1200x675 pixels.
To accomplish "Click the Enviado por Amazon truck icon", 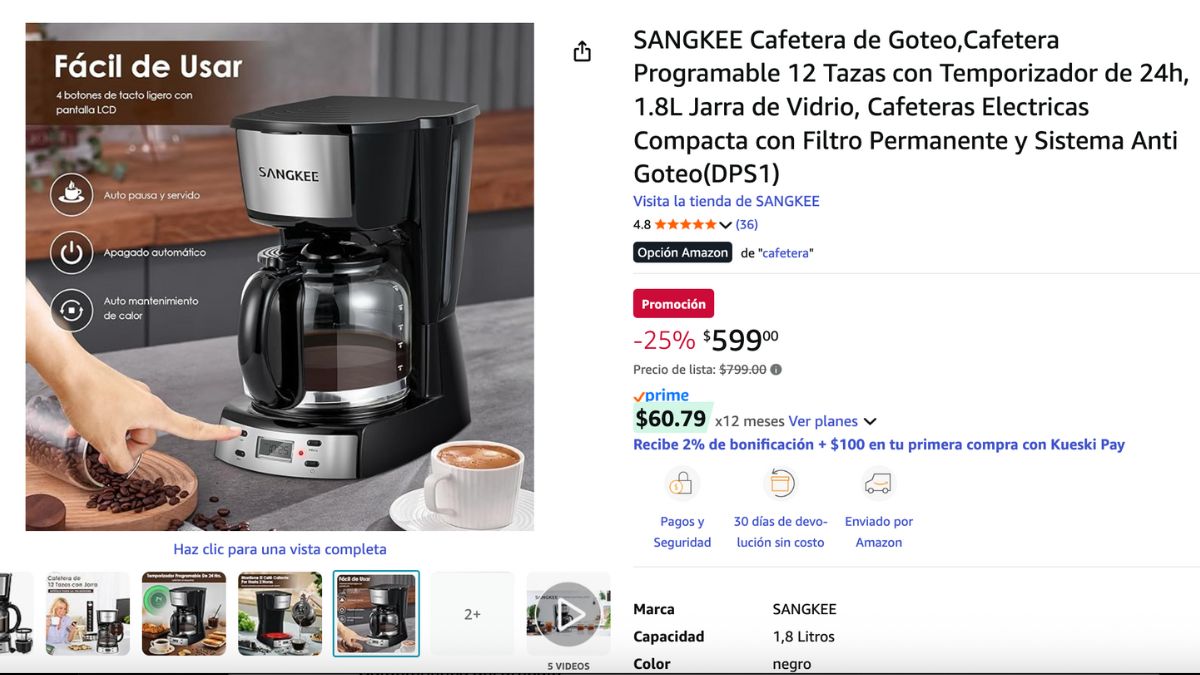I will click(878, 484).
